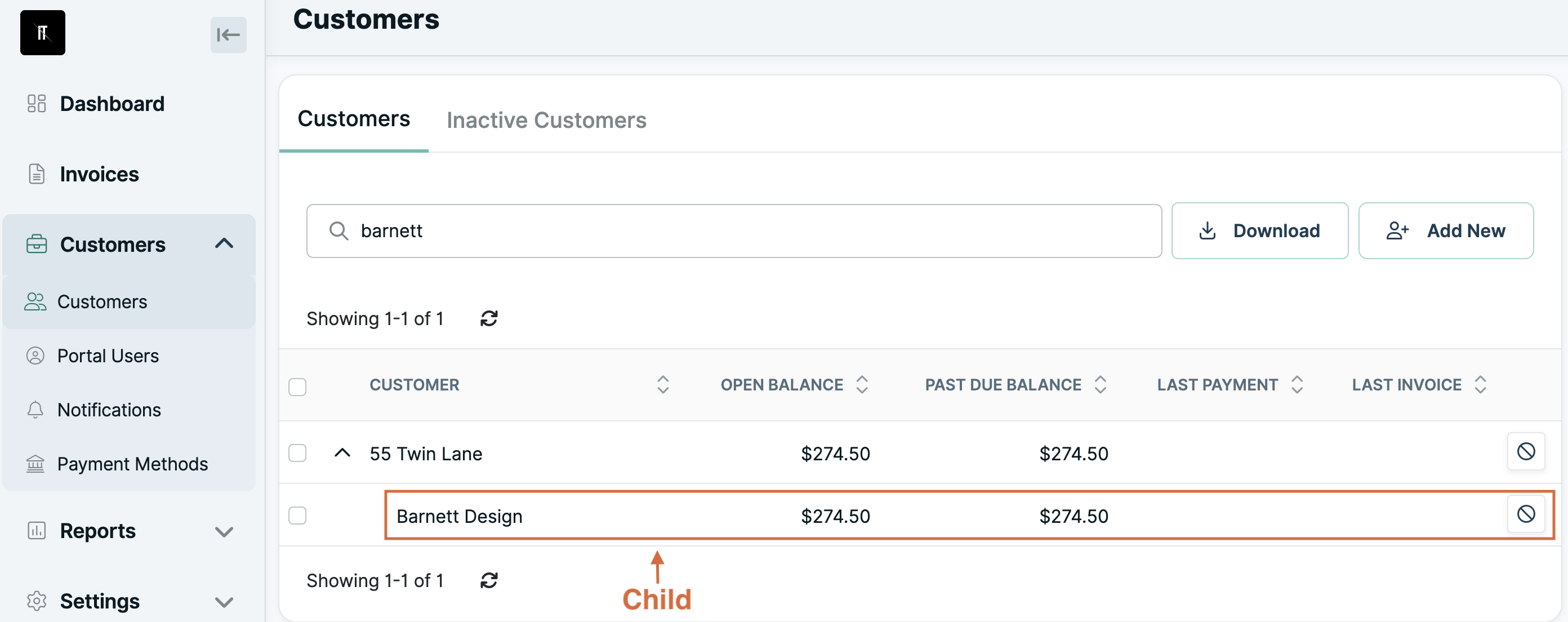Image resolution: width=1568 pixels, height=622 pixels.
Task: Switch to the Inactive Customers tab
Action: [x=546, y=120]
